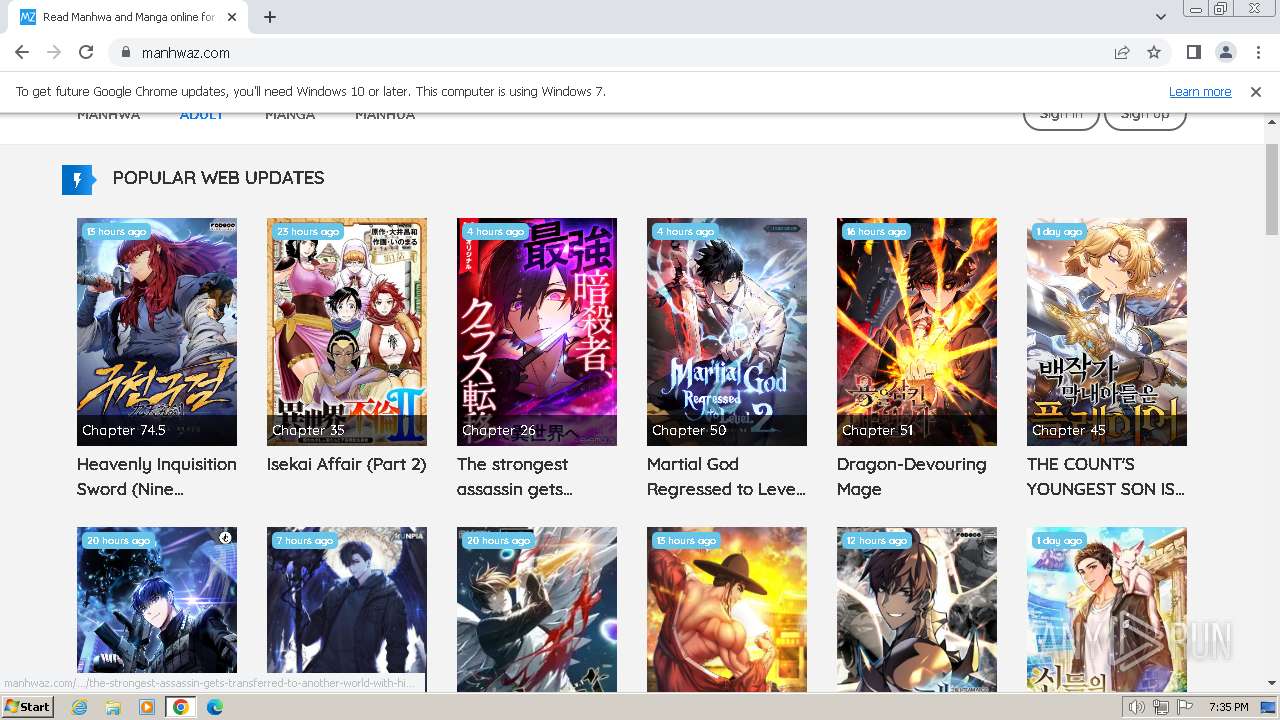1280x720 pixels.
Task: Open second-row cover tagged 7 hours ago
Action: 347,610
